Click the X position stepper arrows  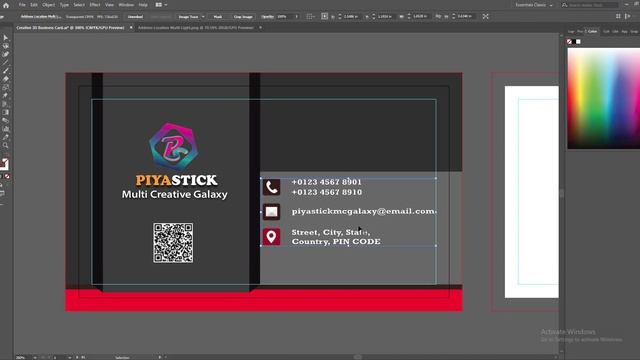pyautogui.click(x=340, y=17)
